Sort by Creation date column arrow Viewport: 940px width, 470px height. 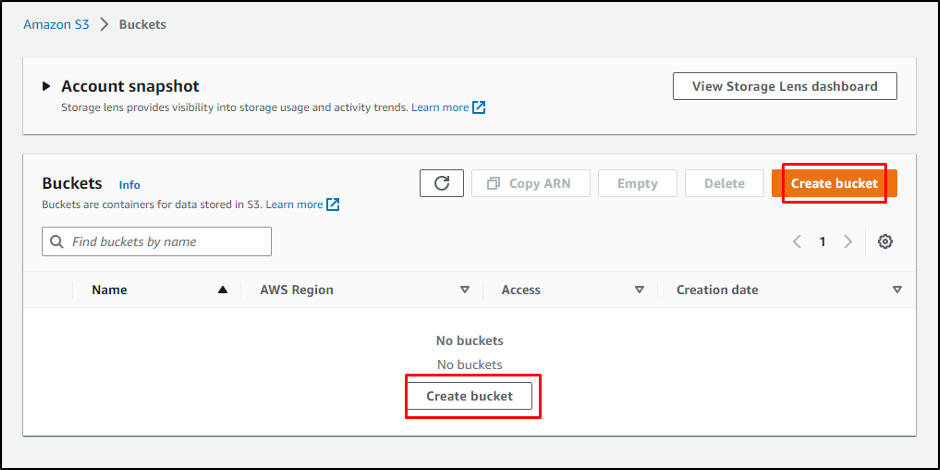tap(897, 290)
